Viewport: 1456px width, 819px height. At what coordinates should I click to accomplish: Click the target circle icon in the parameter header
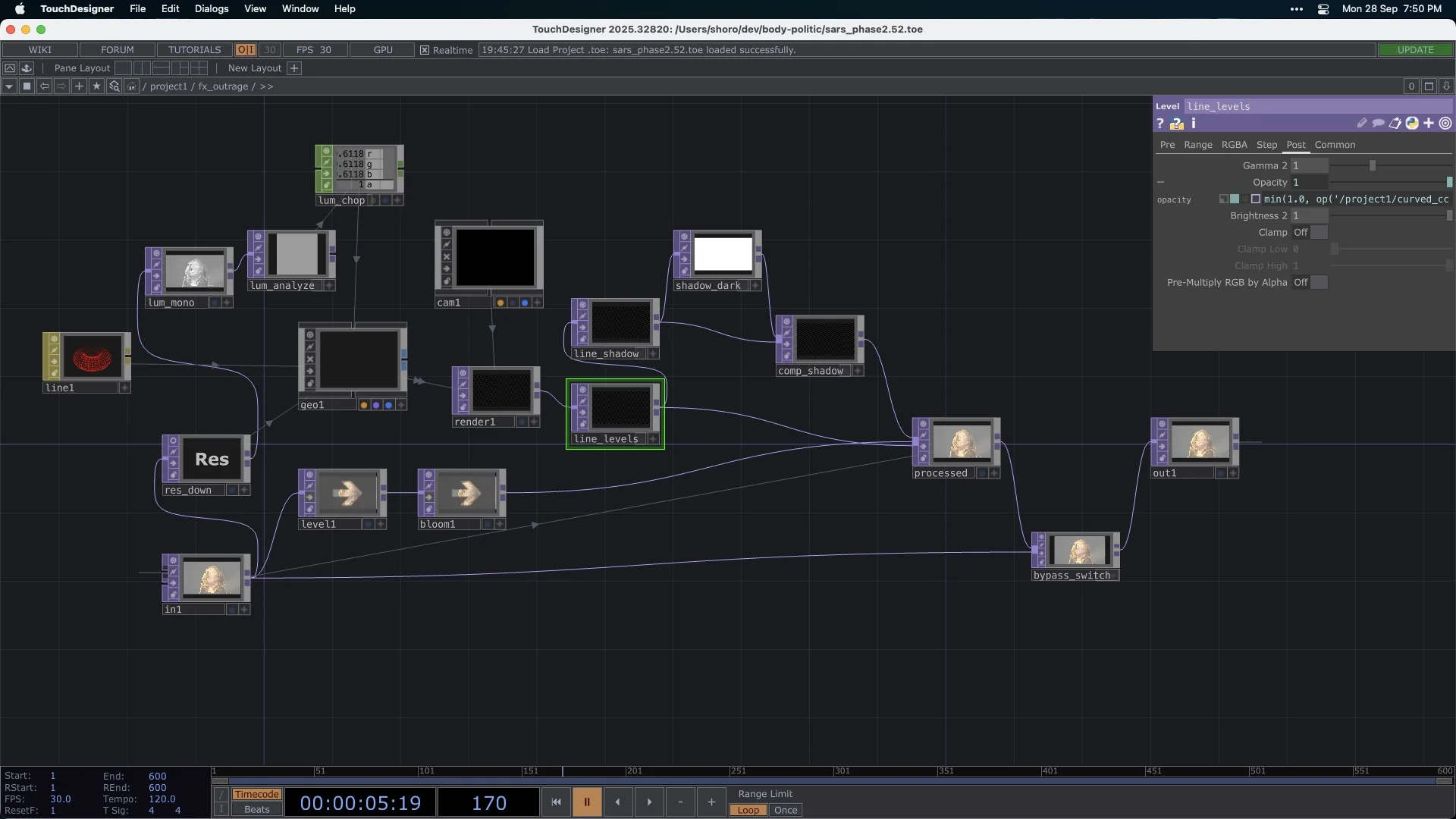tap(1445, 123)
